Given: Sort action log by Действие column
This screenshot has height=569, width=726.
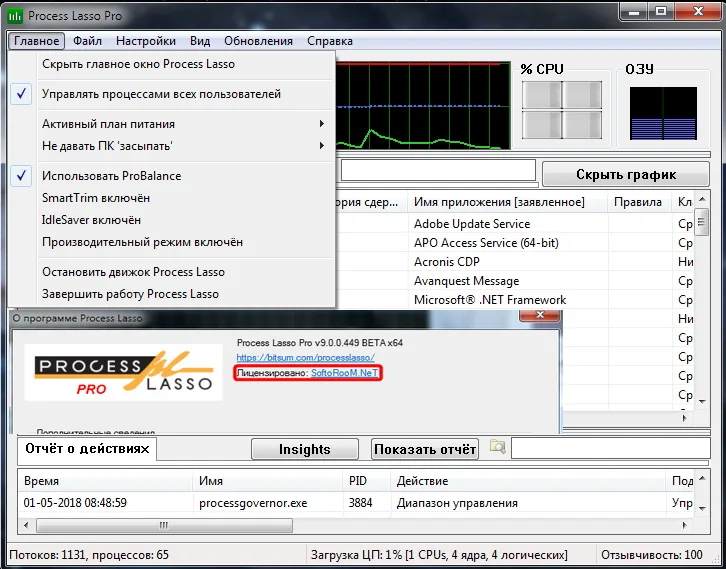Looking at the screenshot, I should coord(529,481).
